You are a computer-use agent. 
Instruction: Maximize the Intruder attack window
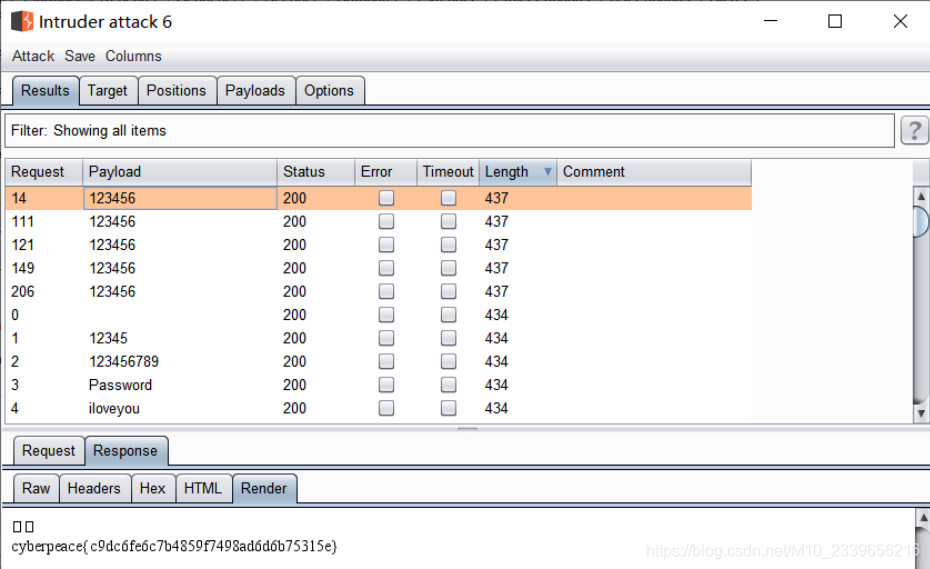pos(835,21)
